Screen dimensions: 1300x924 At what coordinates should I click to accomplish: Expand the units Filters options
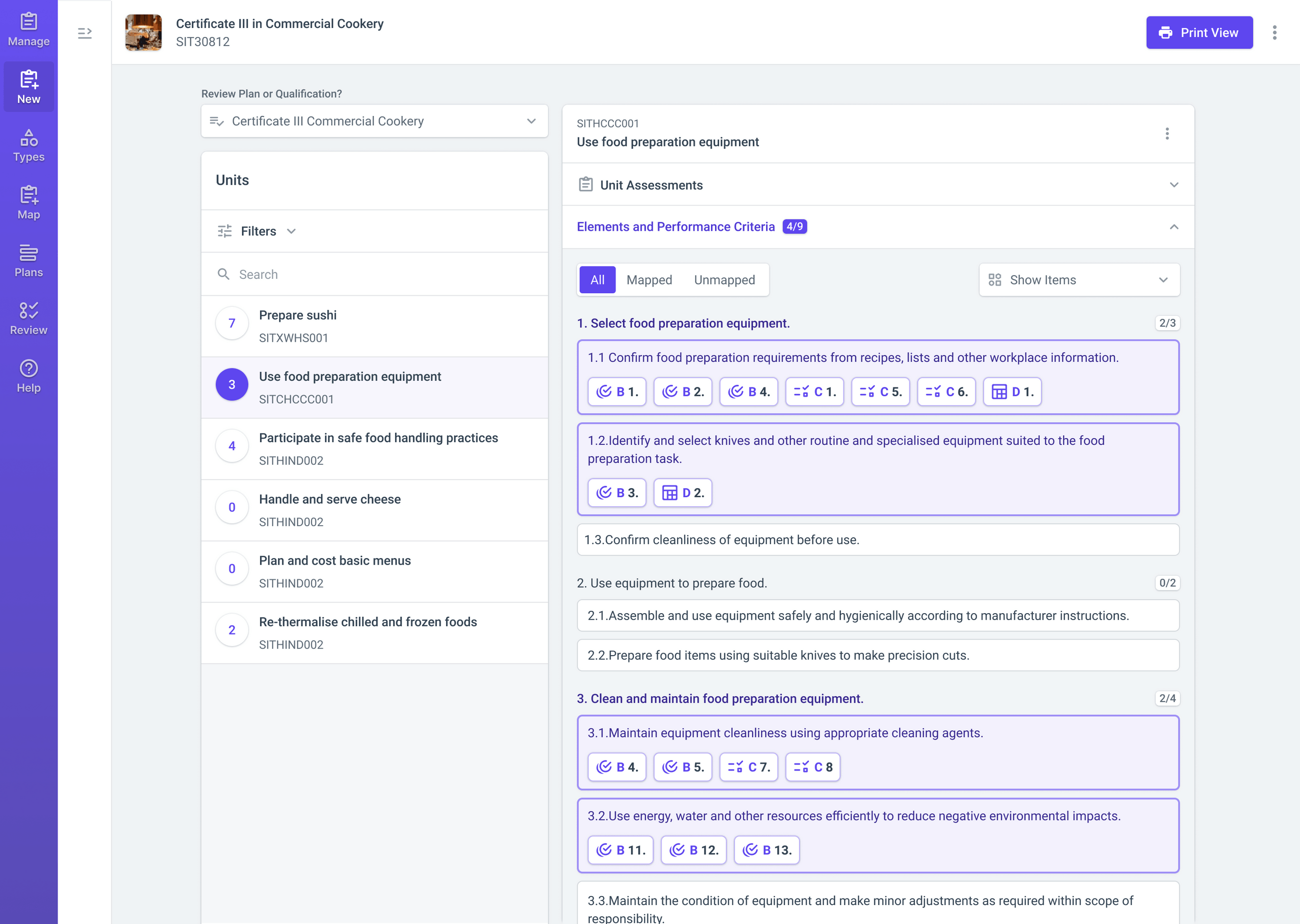click(x=257, y=231)
